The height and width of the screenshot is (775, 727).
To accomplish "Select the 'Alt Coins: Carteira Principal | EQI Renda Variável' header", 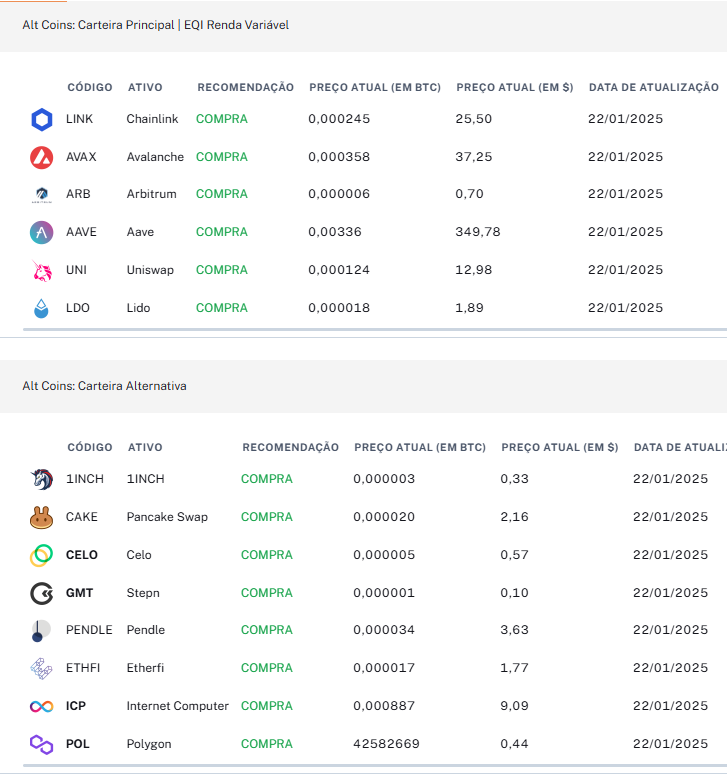I will 156,25.
